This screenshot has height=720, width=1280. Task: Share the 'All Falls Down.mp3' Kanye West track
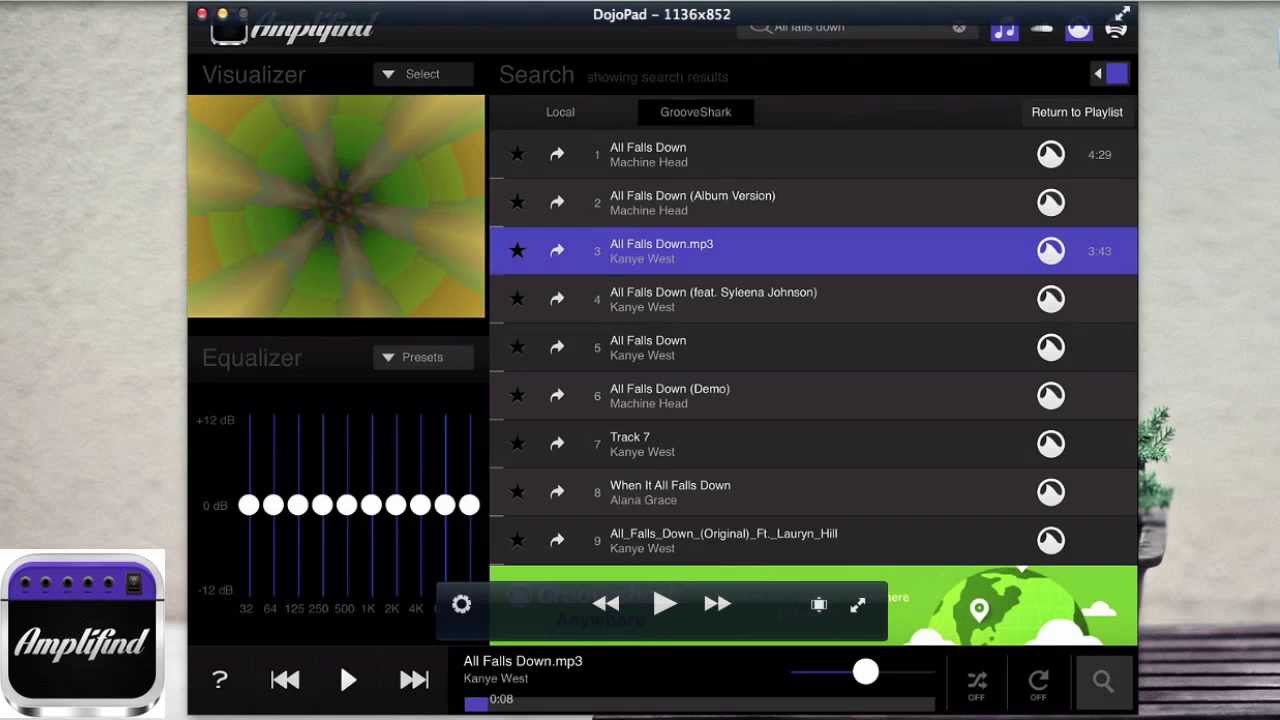click(557, 250)
